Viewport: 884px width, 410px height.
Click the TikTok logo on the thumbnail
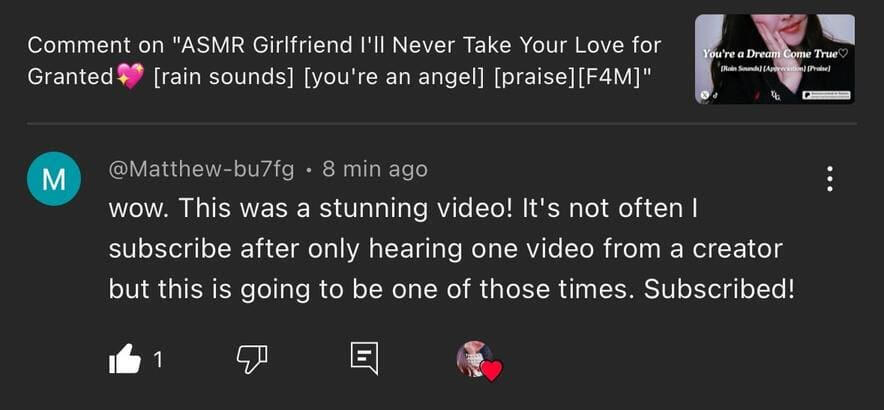pyautogui.click(x=717, y=94)
